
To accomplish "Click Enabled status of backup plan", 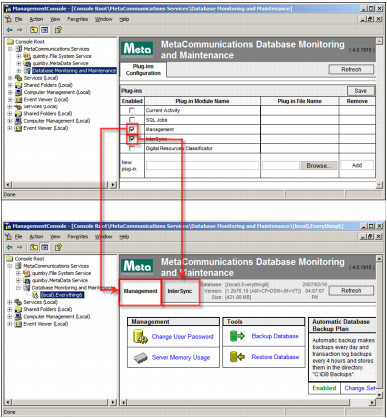I will point(324,388).
